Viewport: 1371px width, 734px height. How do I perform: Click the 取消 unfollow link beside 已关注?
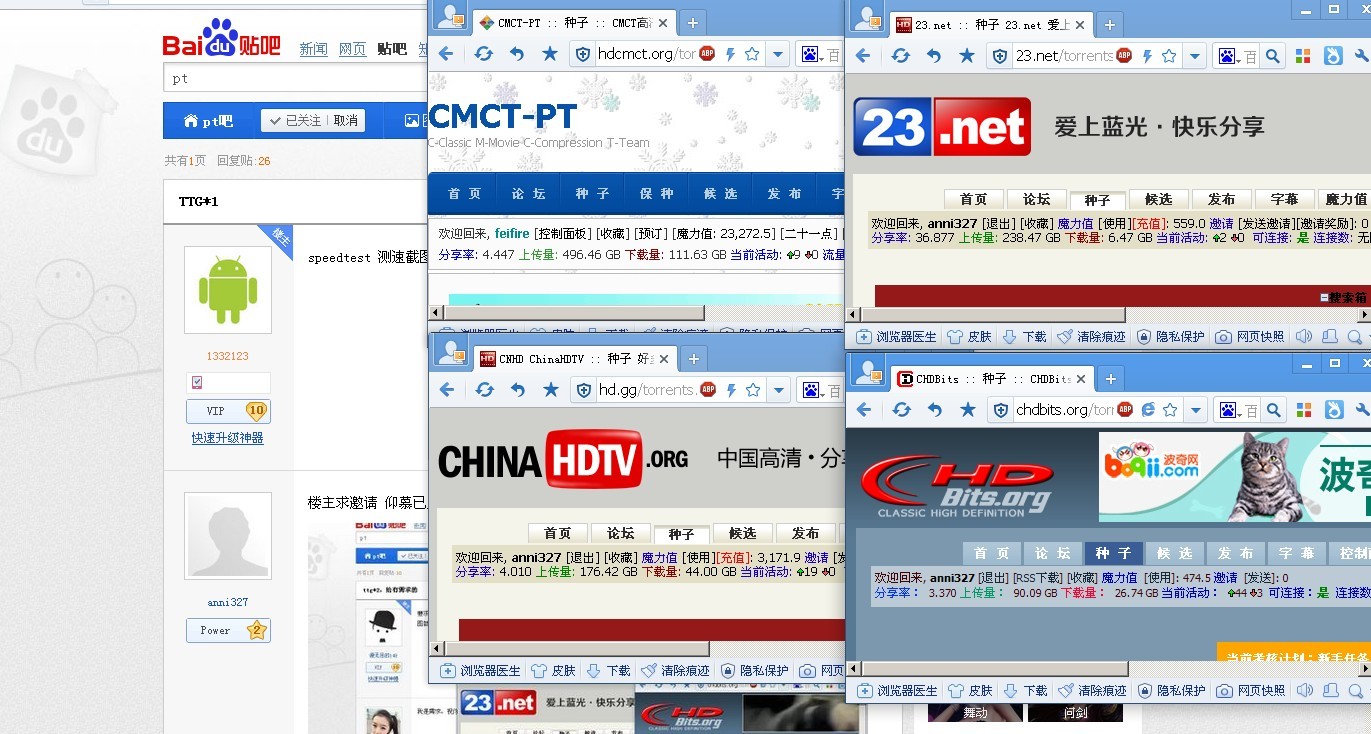(346, 121)
